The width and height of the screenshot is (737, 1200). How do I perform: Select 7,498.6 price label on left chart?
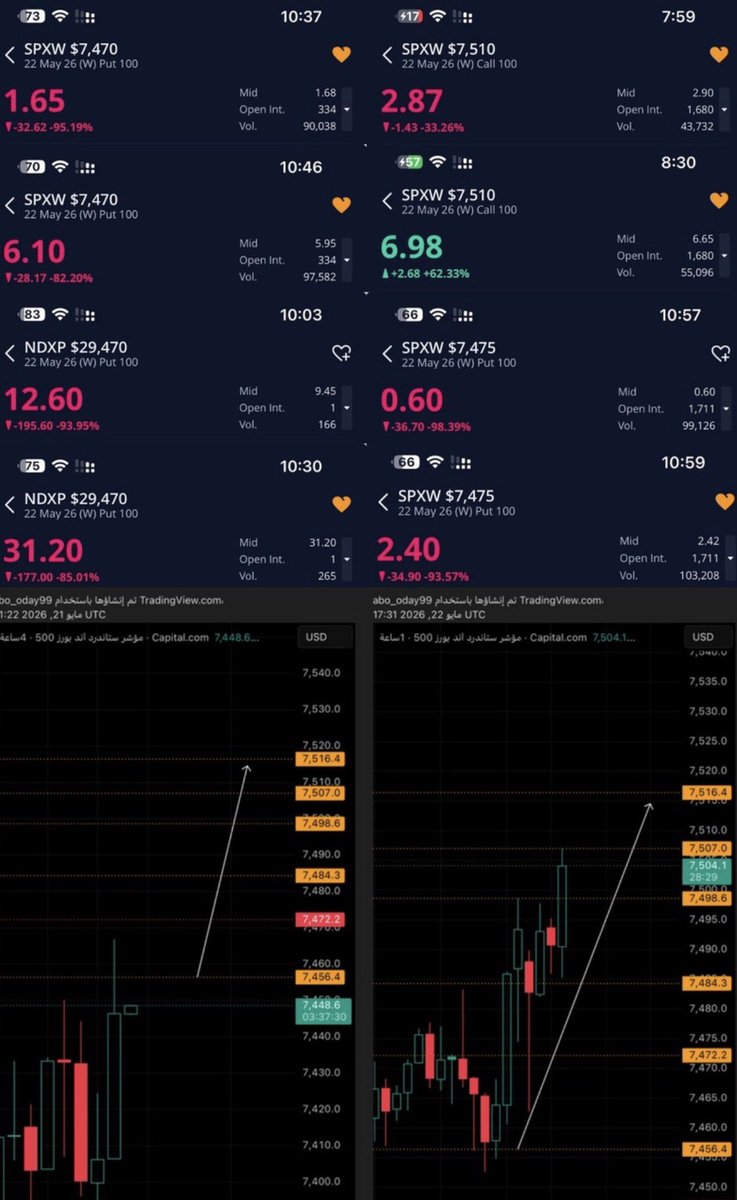click(320, 823)
